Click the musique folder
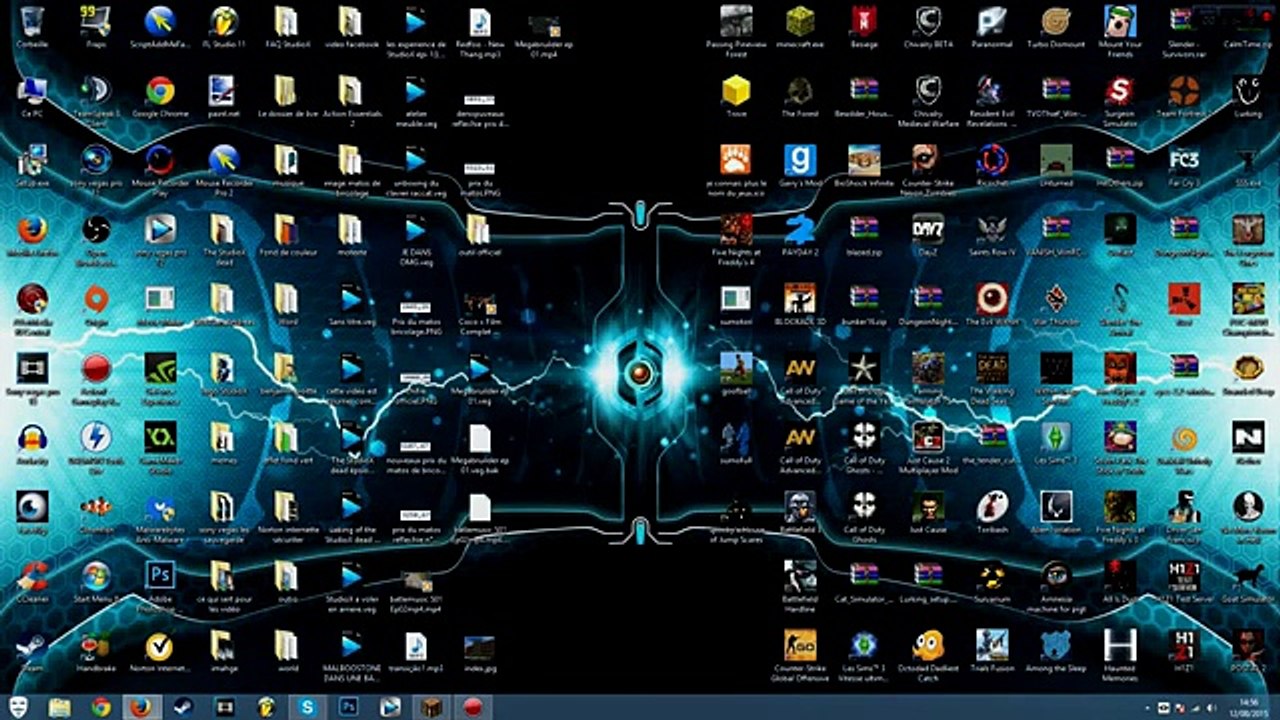Viewport: 1280px width, 720px height. coord(286,160)
